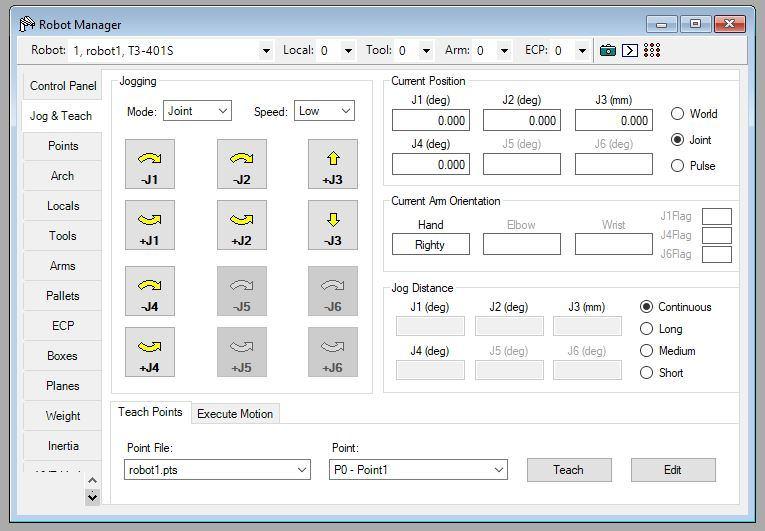Open the Point selection dropdown
The width and height of the screenshot is (765, 531).
tap(418, 470)
